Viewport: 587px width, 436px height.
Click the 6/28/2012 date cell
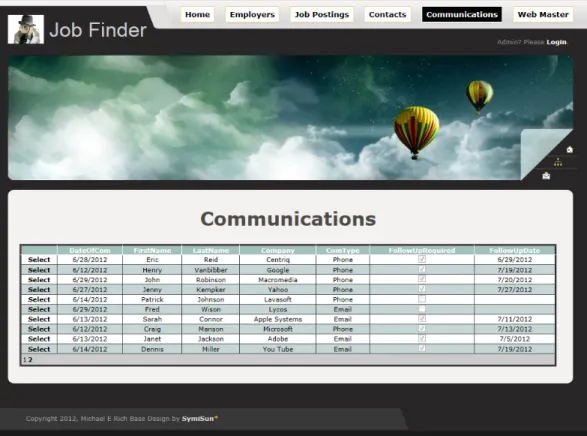[90, 259]
